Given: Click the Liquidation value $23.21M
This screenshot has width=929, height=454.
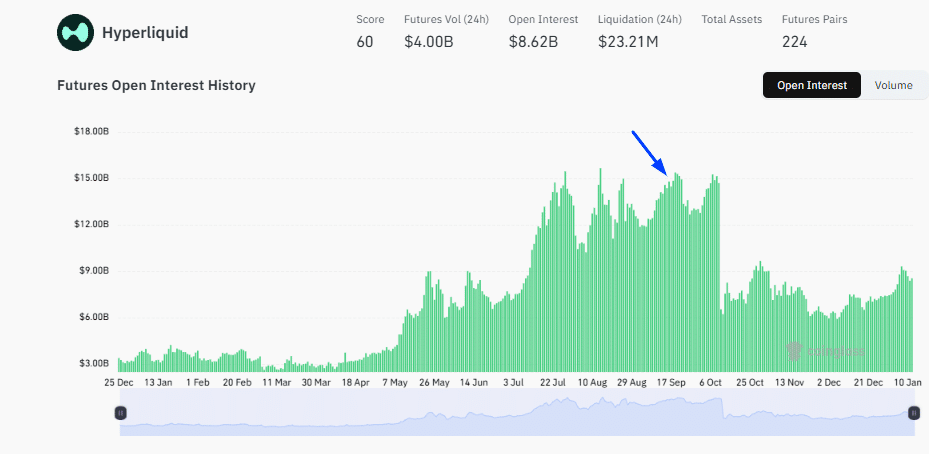Looking at the screenshot, I should coord(628,42).
